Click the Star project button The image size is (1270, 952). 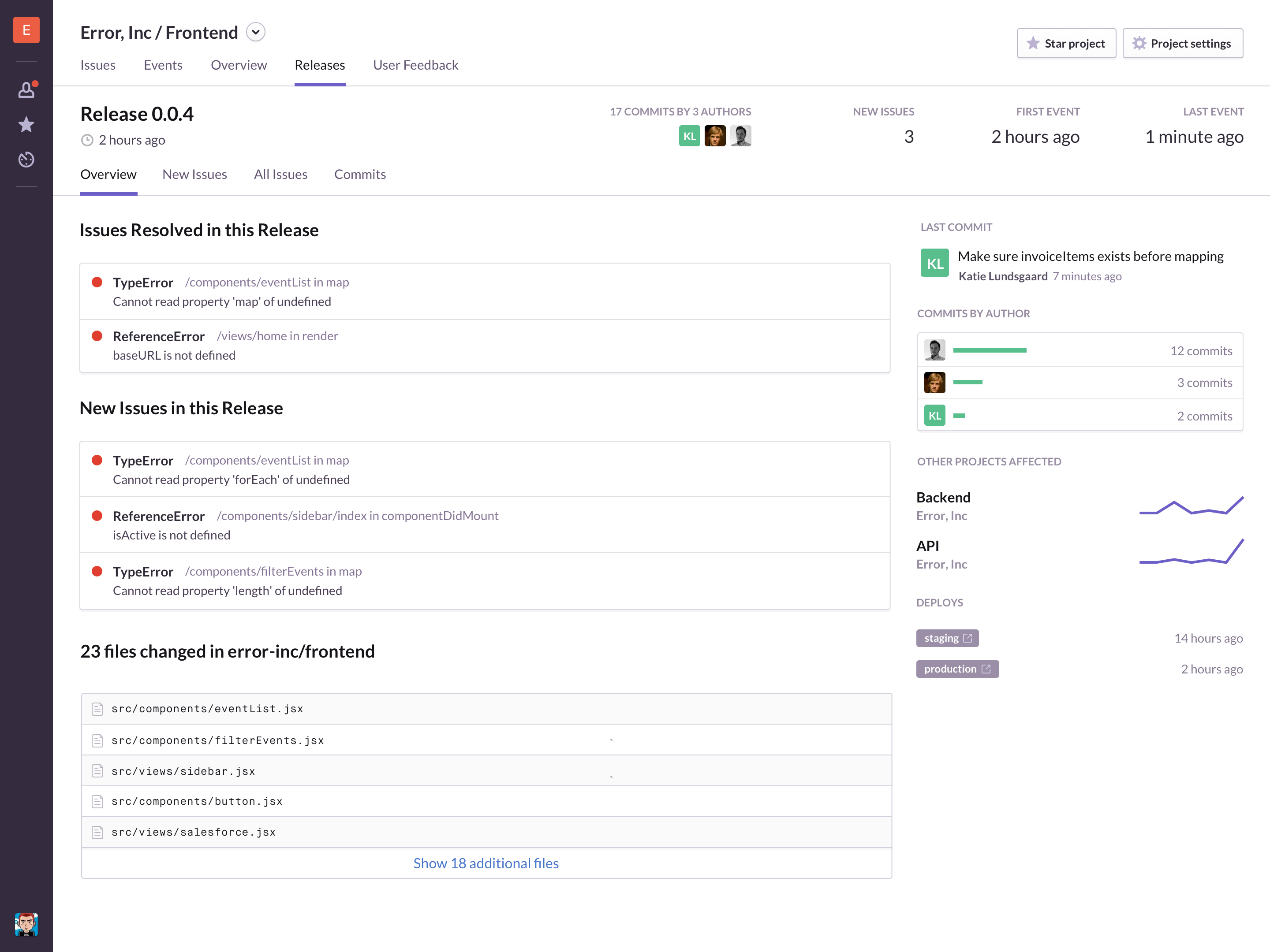point(1066,44)
